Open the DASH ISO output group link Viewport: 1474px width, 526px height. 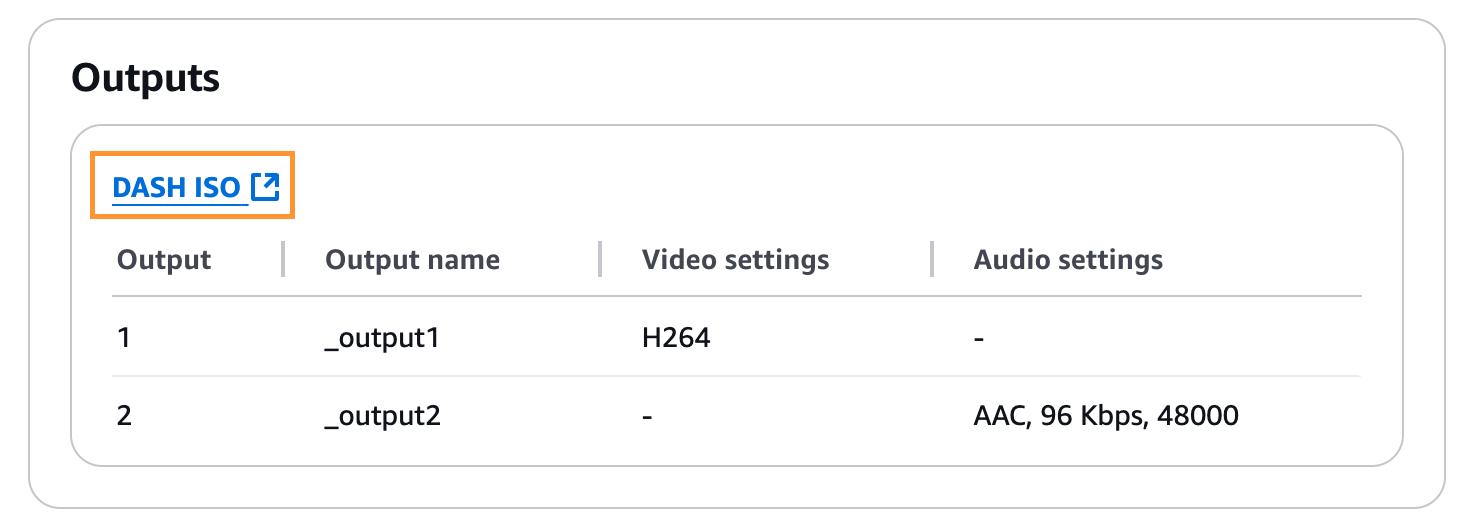coord(176,187)
